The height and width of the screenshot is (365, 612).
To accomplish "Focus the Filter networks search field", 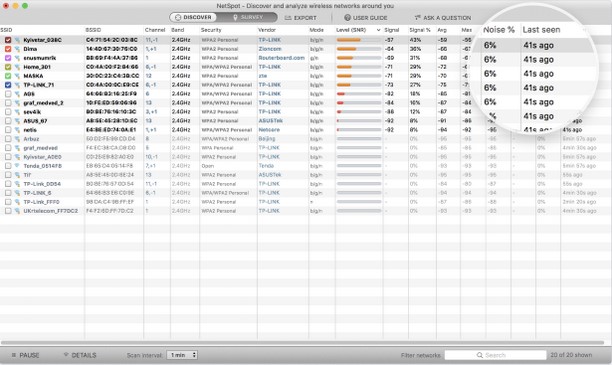I will tap(495, 355).
